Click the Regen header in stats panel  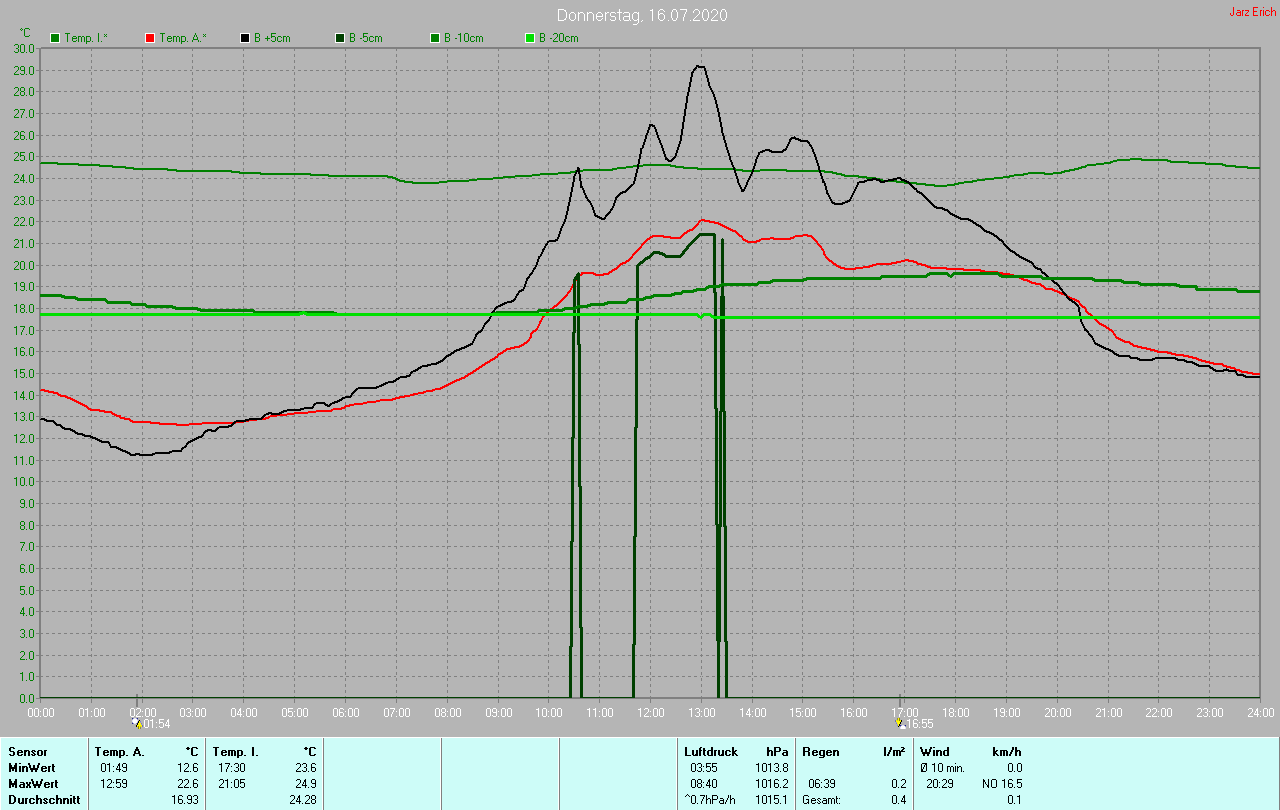point(820,752)
